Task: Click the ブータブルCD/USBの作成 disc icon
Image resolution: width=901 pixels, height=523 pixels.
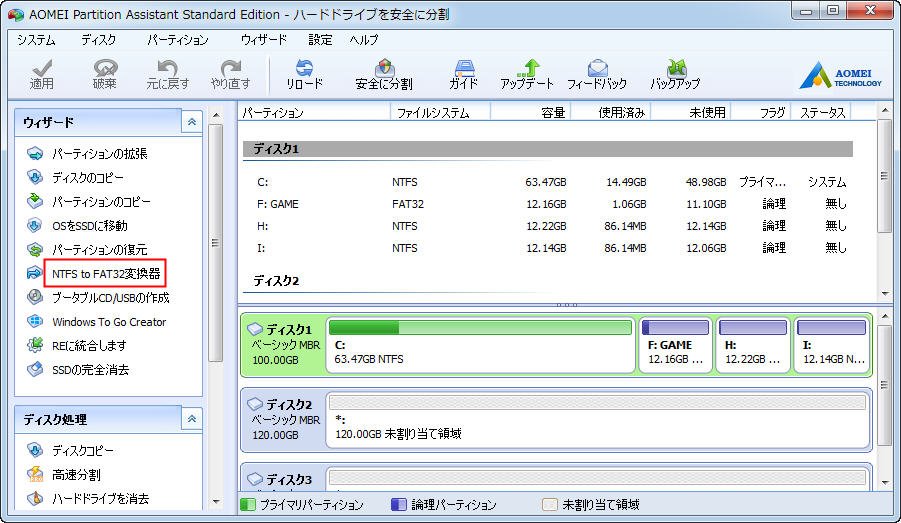Action: click(35, 297)
